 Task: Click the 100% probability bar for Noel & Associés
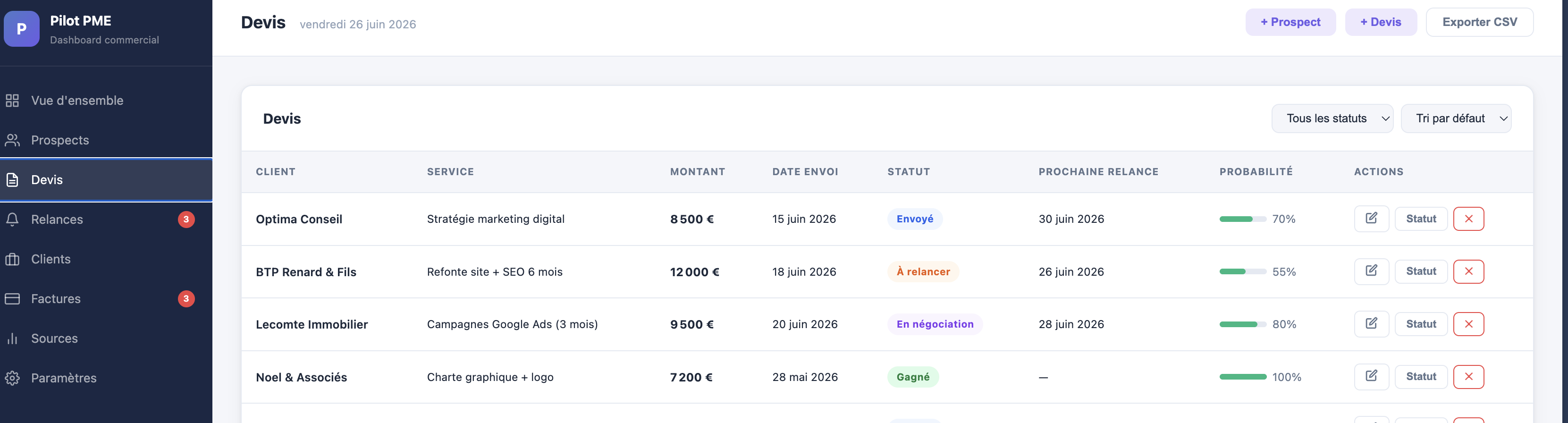click(x=1243, y=377)
